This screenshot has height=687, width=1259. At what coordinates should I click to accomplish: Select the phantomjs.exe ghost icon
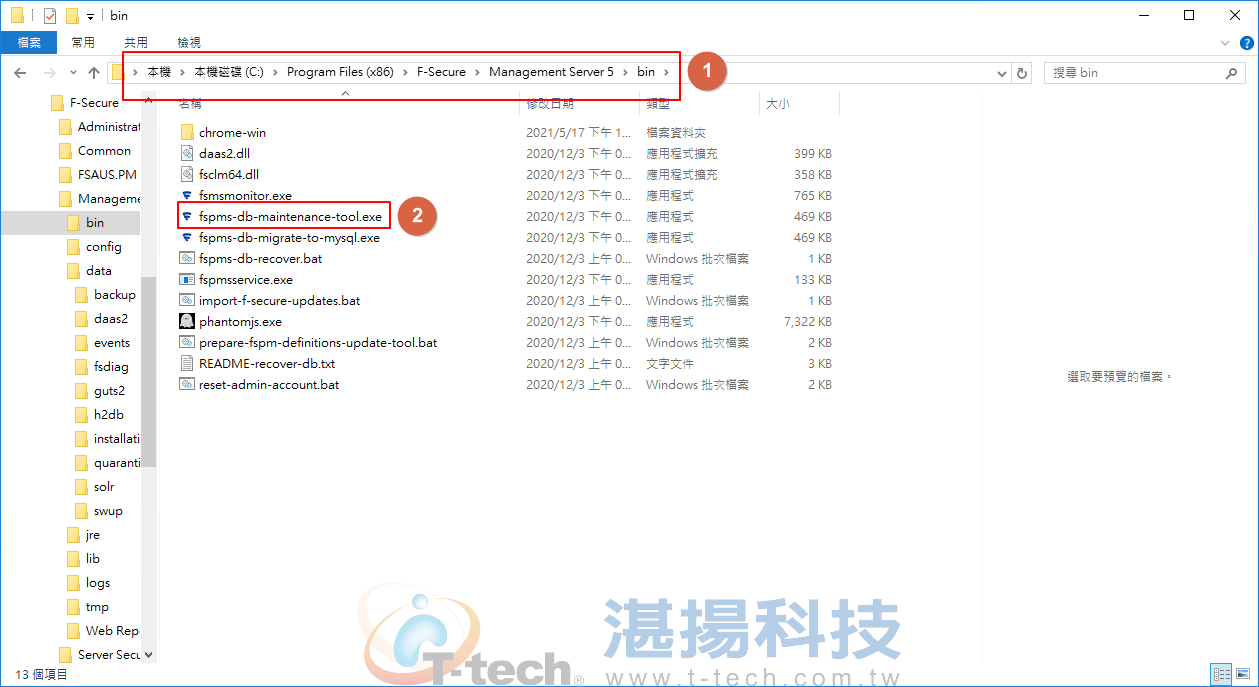point(187,321)
